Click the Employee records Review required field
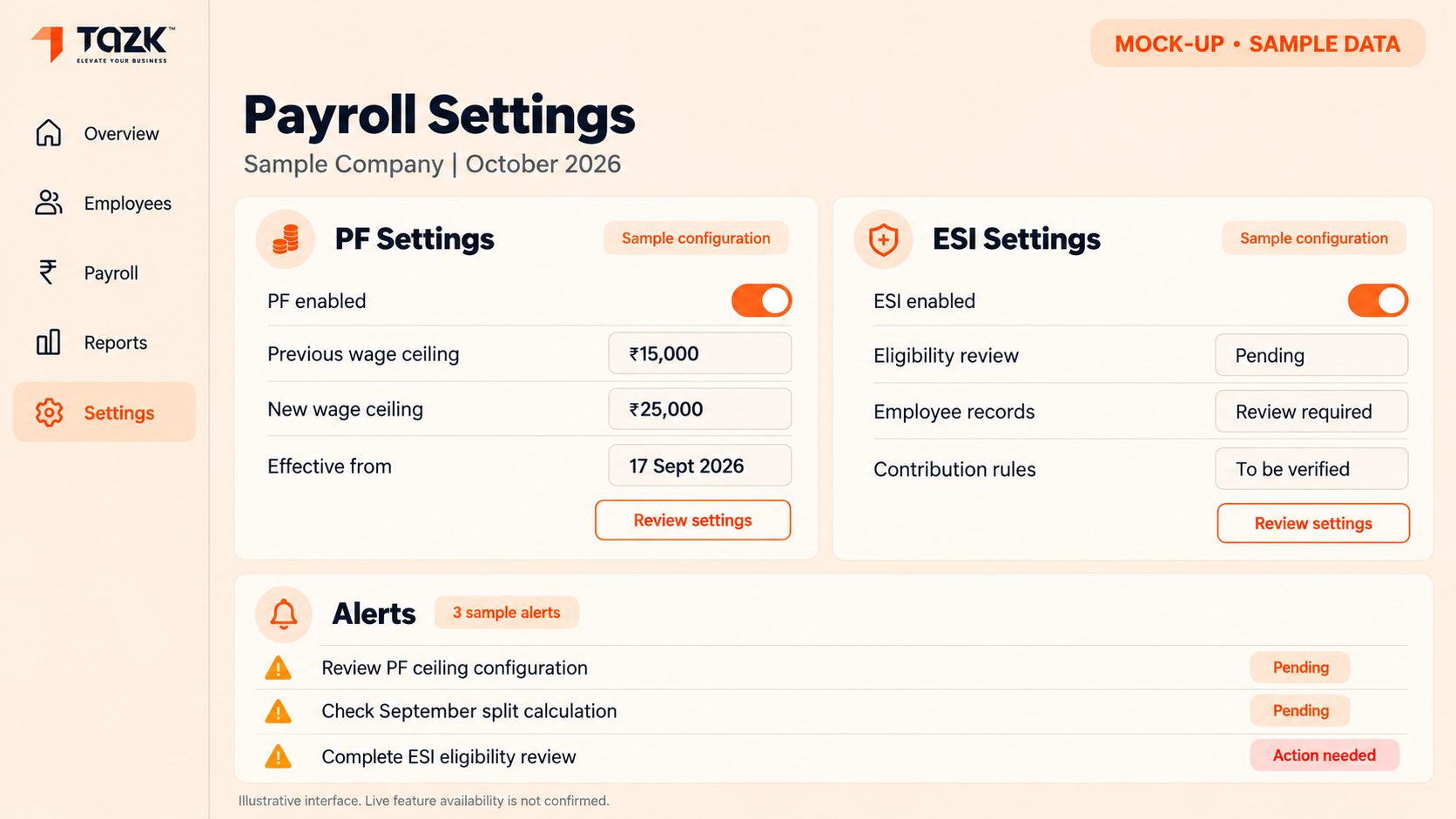Screen dimensions: 1456x819 pyautogui.click(x=1311, y=412)
